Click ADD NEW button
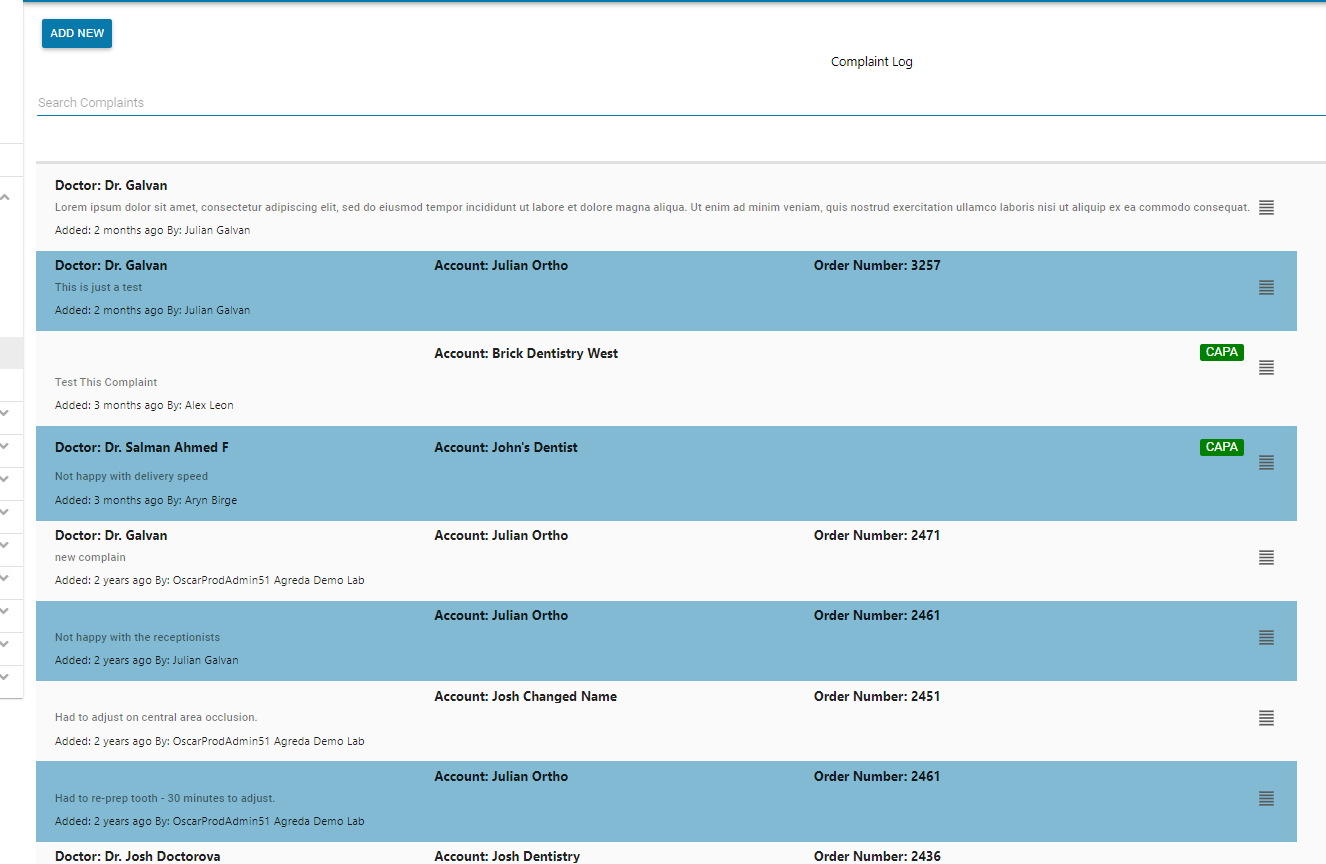 [77, 33]
